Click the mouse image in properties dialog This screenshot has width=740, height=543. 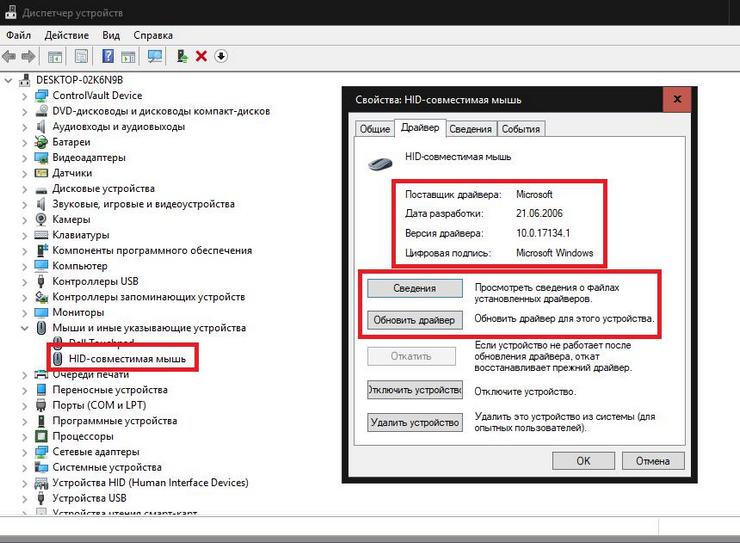point(380,164)
